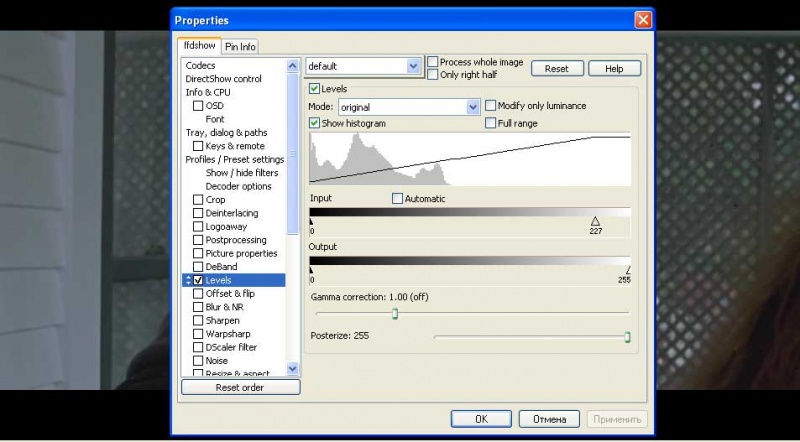
Task: Close the Properties dialog with red X
Action: 642,20
